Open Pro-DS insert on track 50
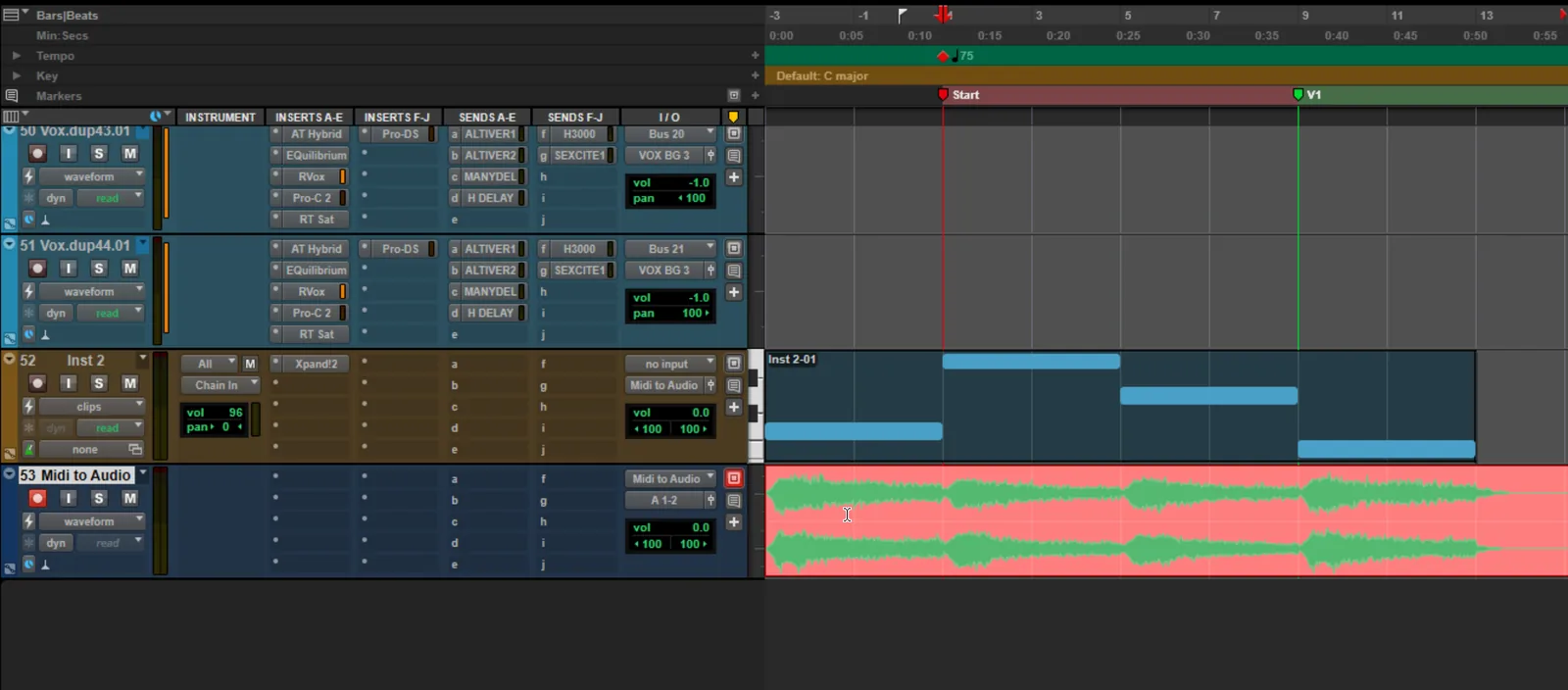Image resolution: width=1568 pixels, height=690 pixels. tap(400, 134)
